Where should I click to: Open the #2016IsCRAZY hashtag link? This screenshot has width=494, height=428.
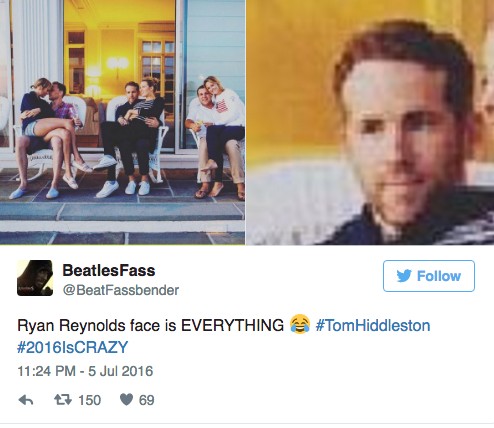pyautogui.click(x=73, y=347)
